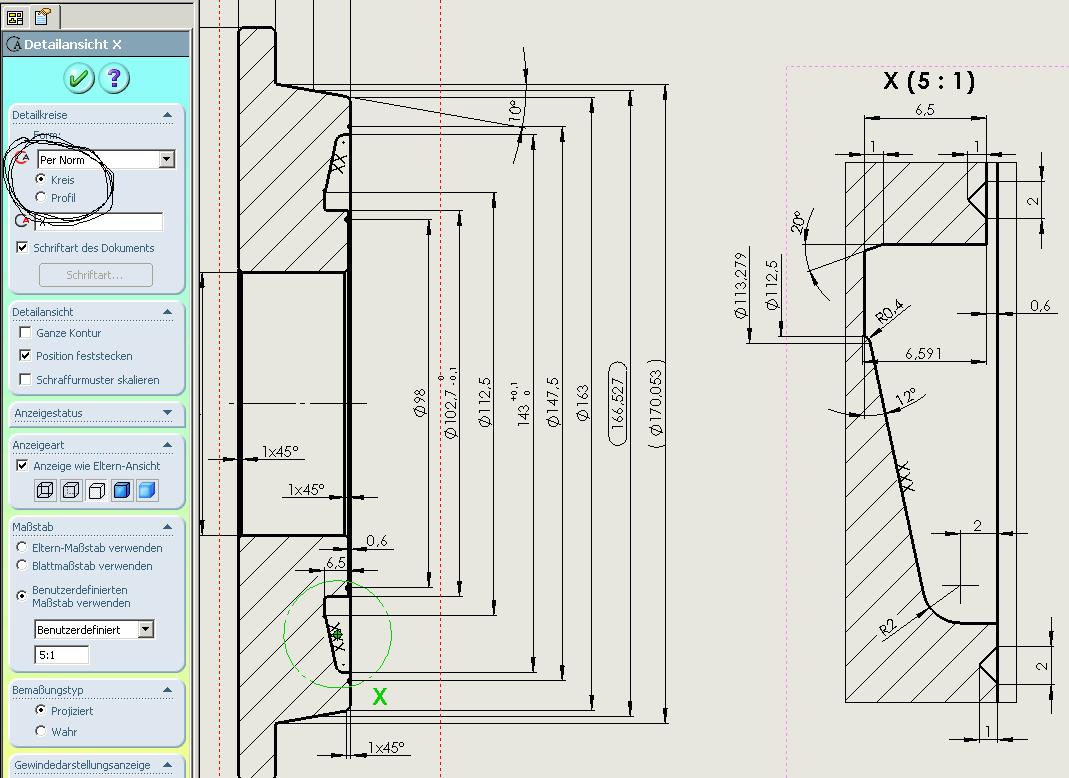Toggle 'Anzeige wie Eltern-Ansicht' checkbox

tap(22, 466)
